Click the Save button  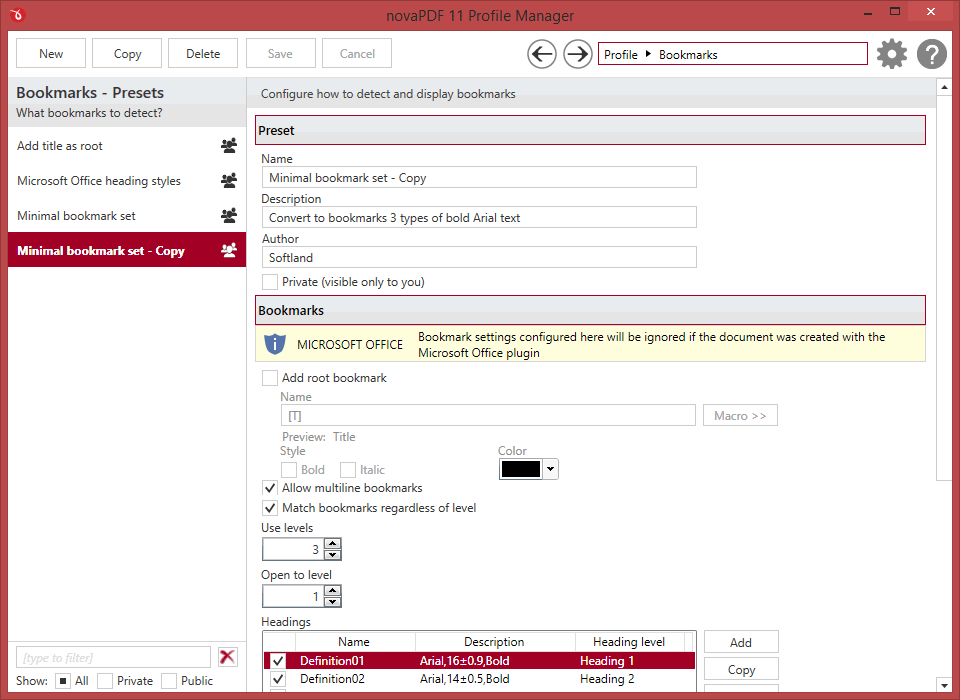click(x=280, y=53)
